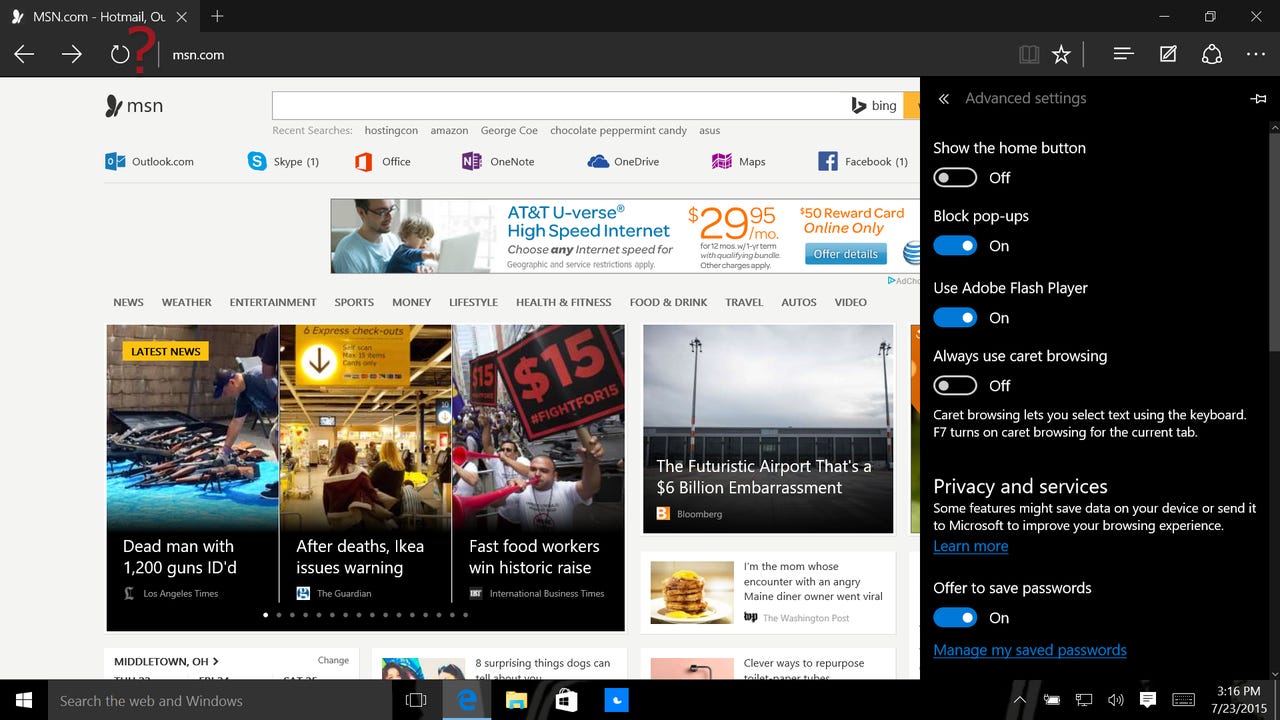Enable Show the home button
1280x720 pixels.
coord(955,177)
